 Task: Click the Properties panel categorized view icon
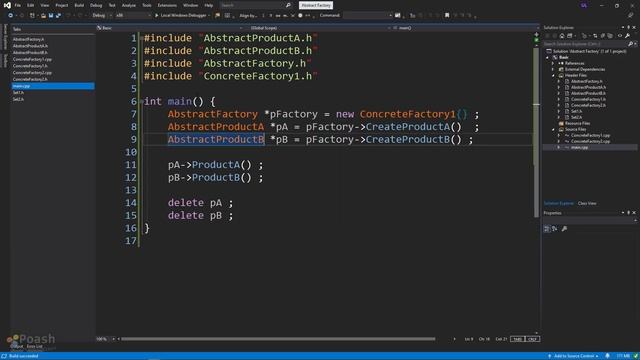pos(547,229)
